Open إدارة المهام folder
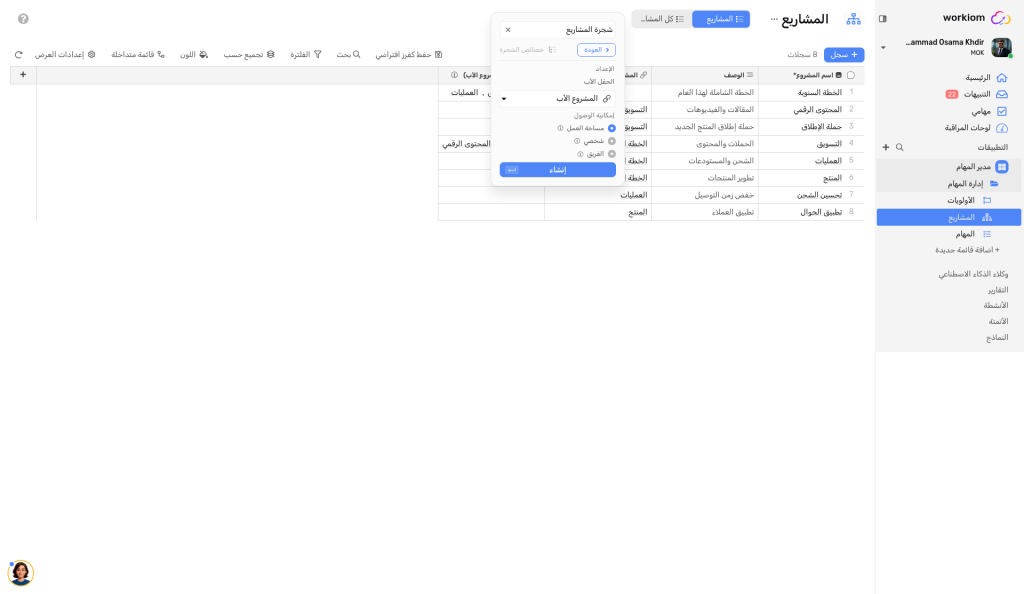This screenshot has width=1024, height=594. click(949, 184)
